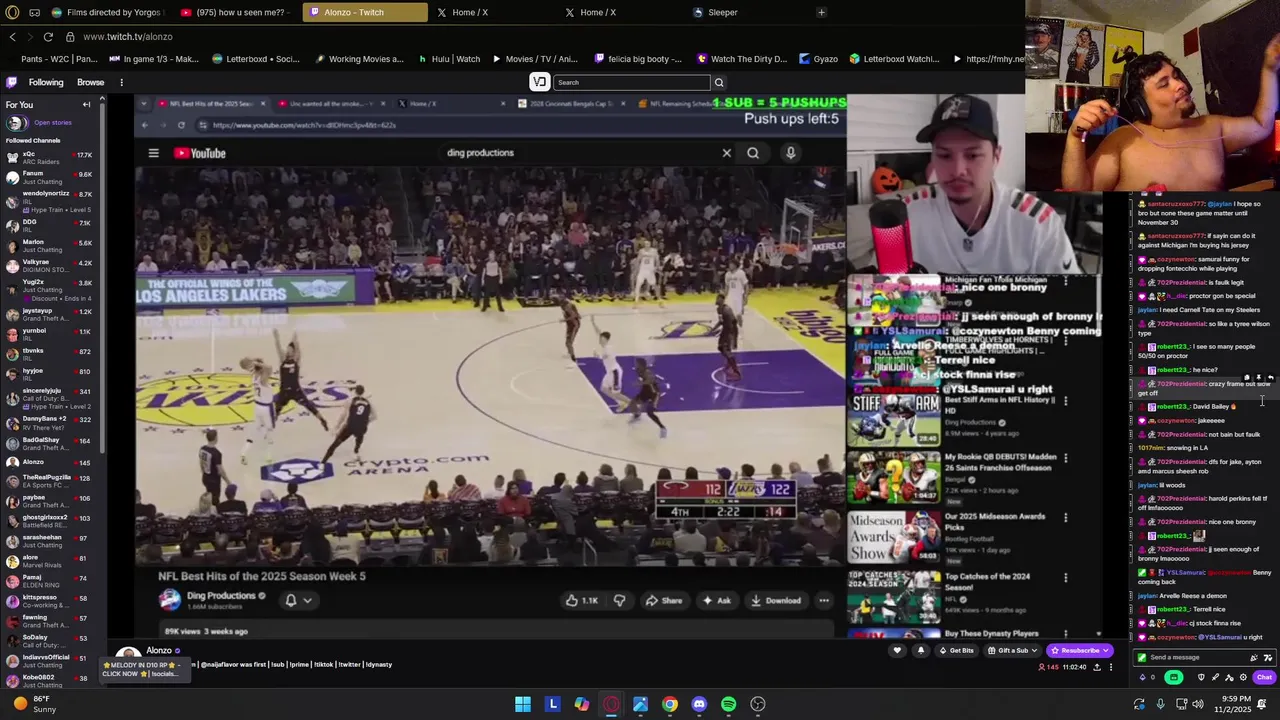This screenshot has width=1280, height=720.
Task: Click the browser address bar URL
Action: (128, 36)
